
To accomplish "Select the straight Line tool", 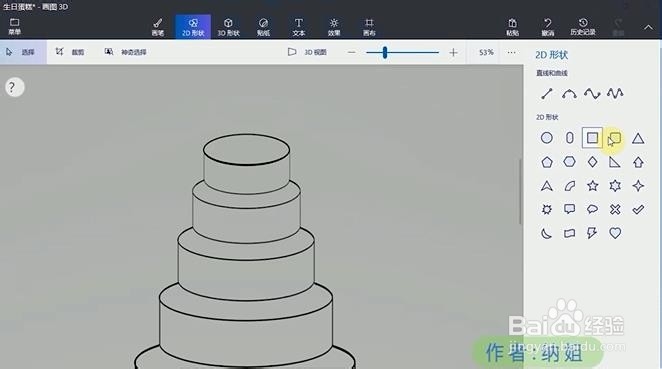I will (547, 93).
